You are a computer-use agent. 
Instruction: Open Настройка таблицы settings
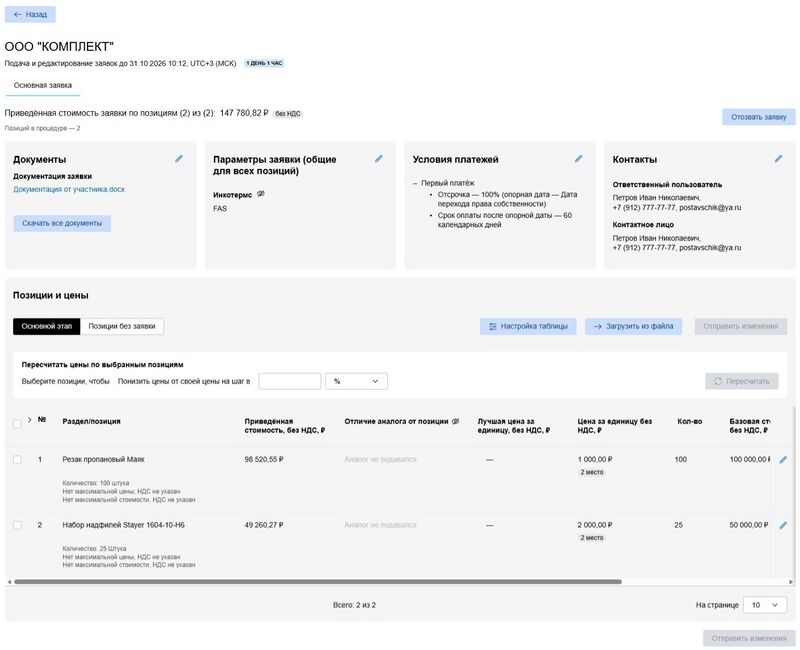[x=528, y=327]
